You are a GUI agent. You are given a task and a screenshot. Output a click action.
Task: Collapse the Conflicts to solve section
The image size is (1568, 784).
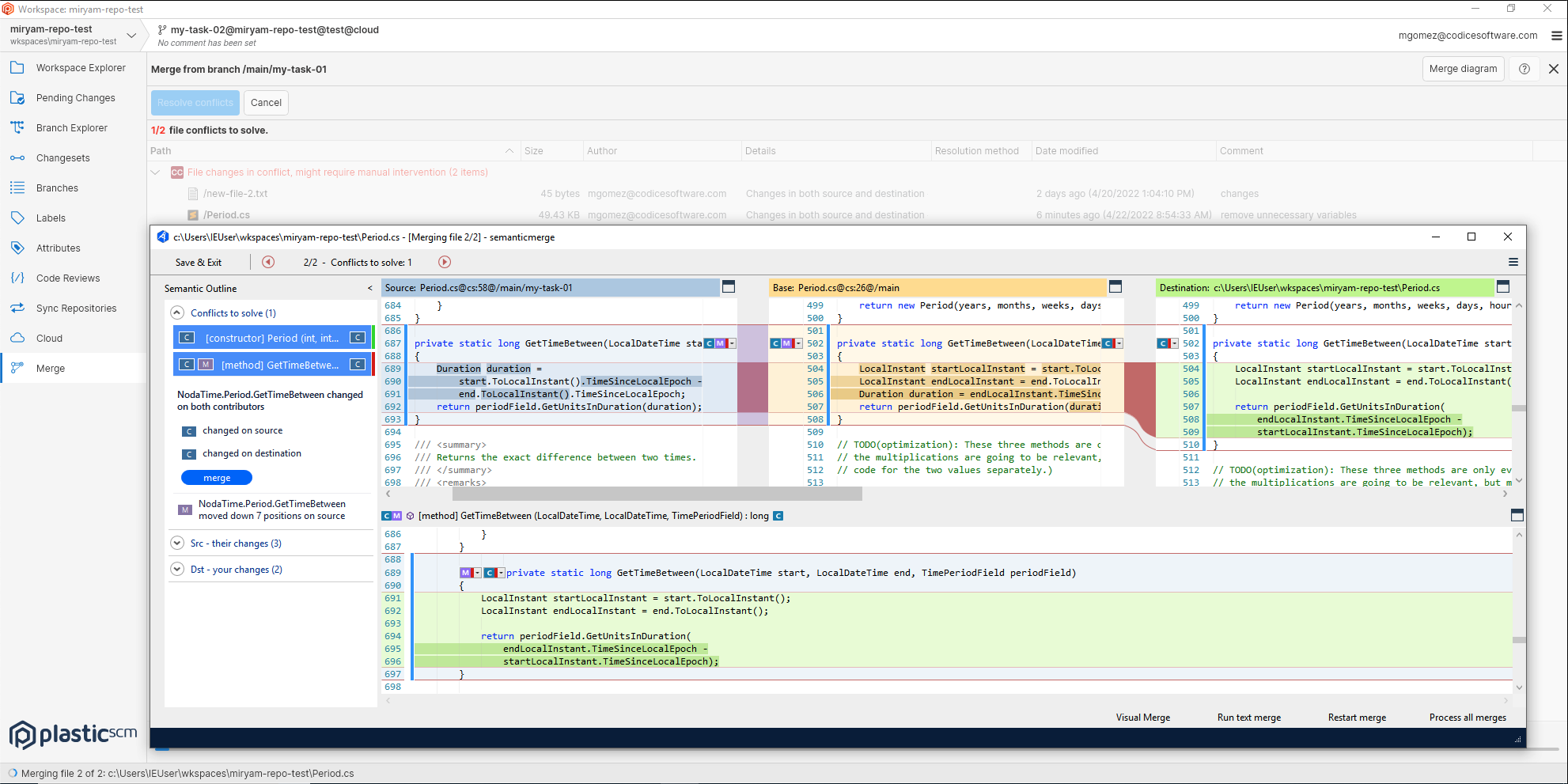(x=177, y=312)
